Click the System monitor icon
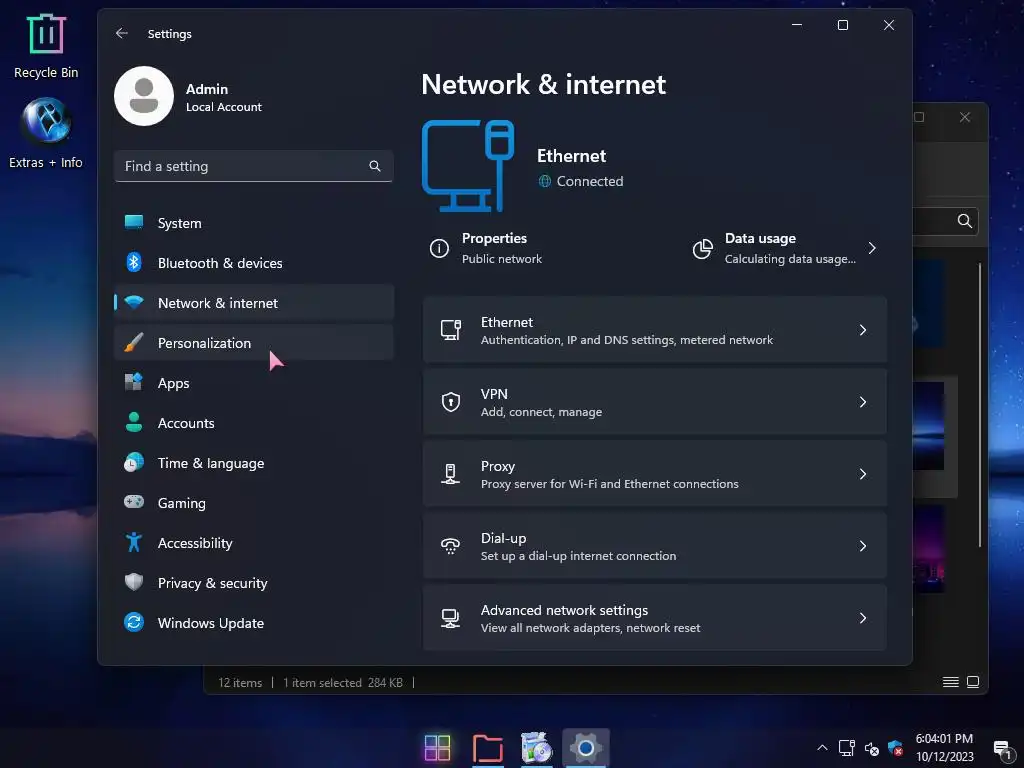Screen dimensions: 1024x768 click(134, 222)
